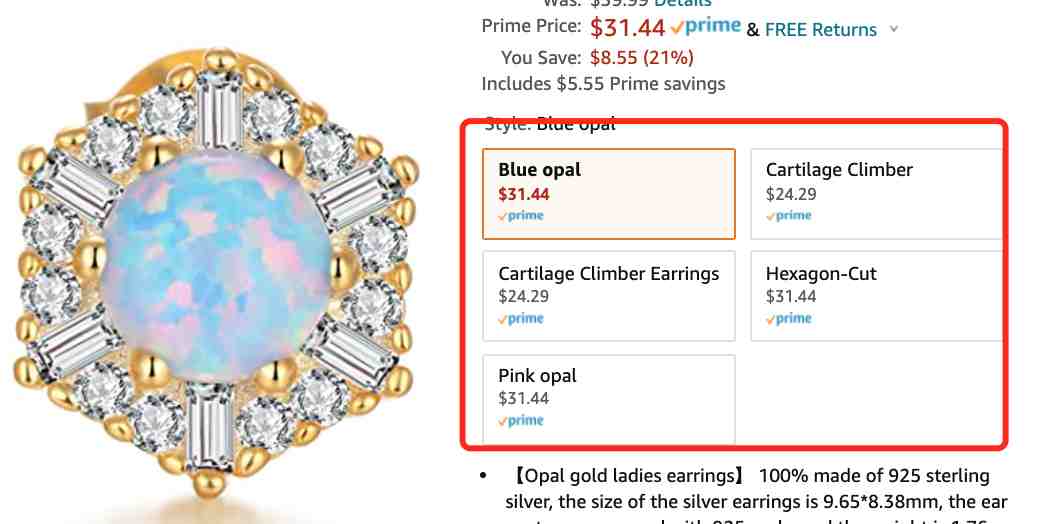Open the Details link near Was price
Screen dimensions: 1048x524
click(x=682, y=3)
